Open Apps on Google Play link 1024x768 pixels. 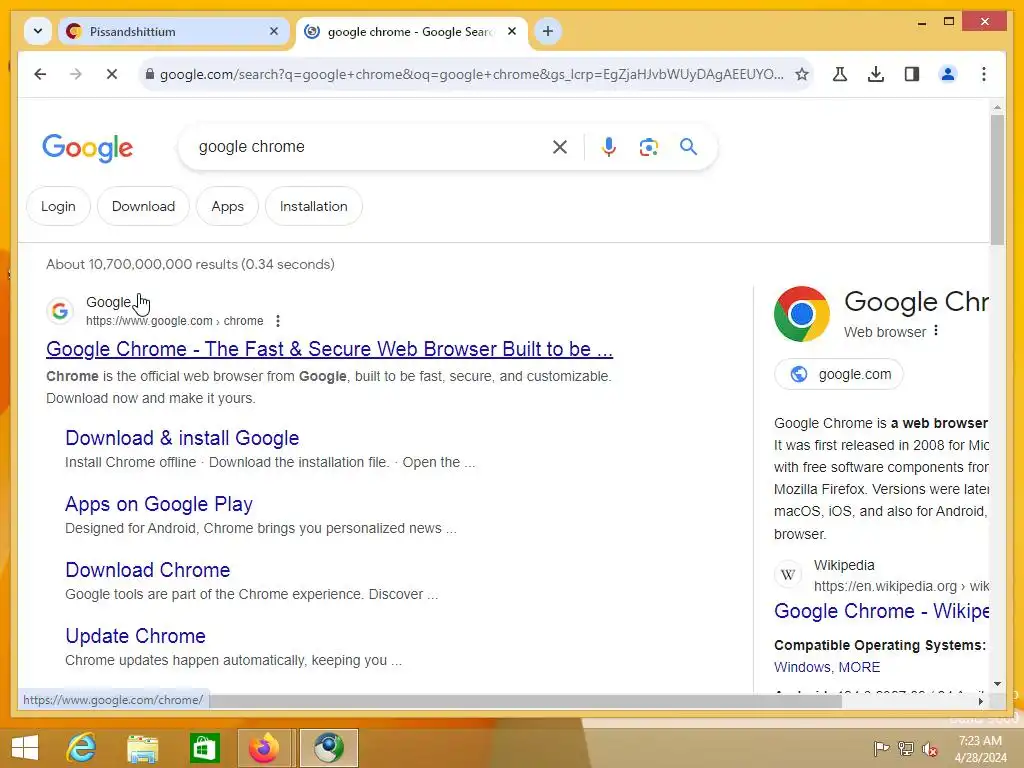click(159, 504)
